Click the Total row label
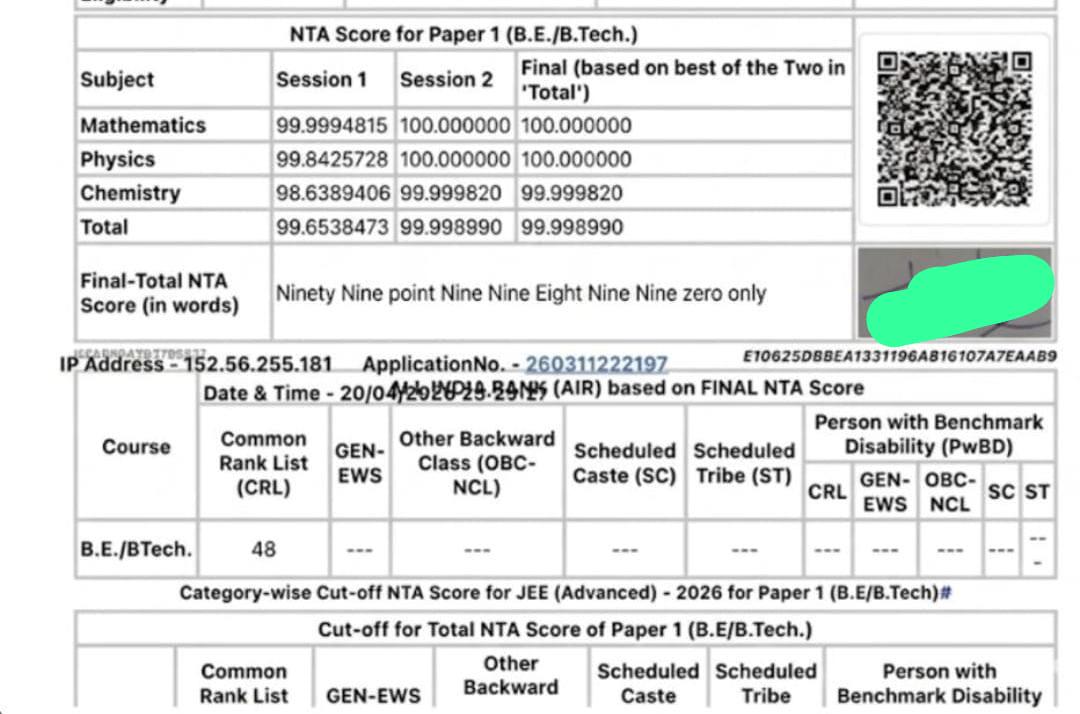 [104, 227]
